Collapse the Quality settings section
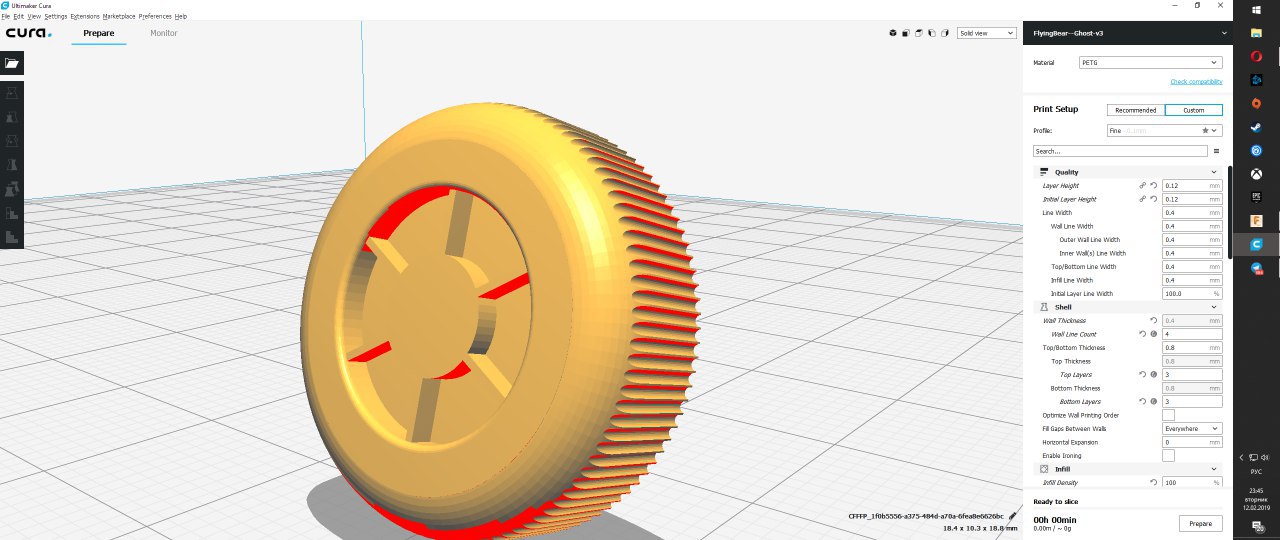Screen dimensions: 1280x540 (1127, 172)
